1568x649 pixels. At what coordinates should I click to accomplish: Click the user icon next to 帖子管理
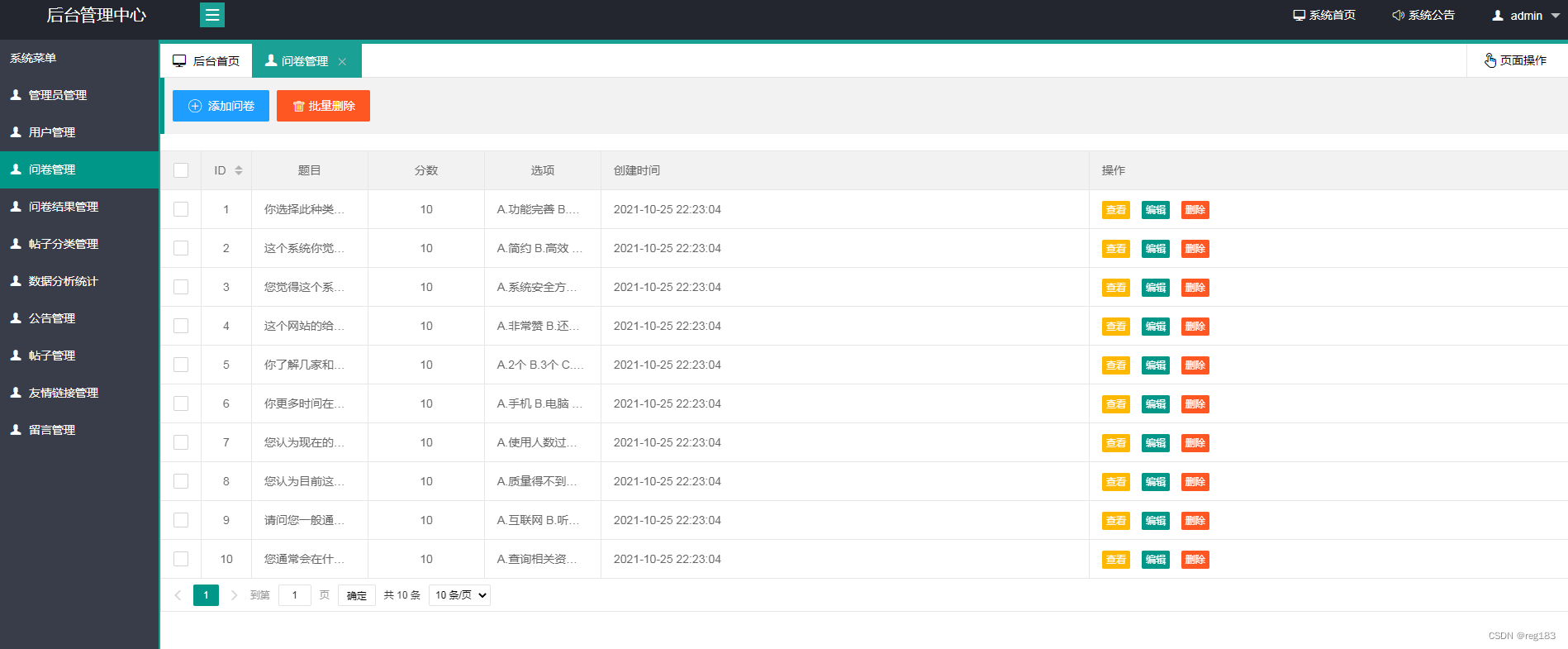click(16, 356)
